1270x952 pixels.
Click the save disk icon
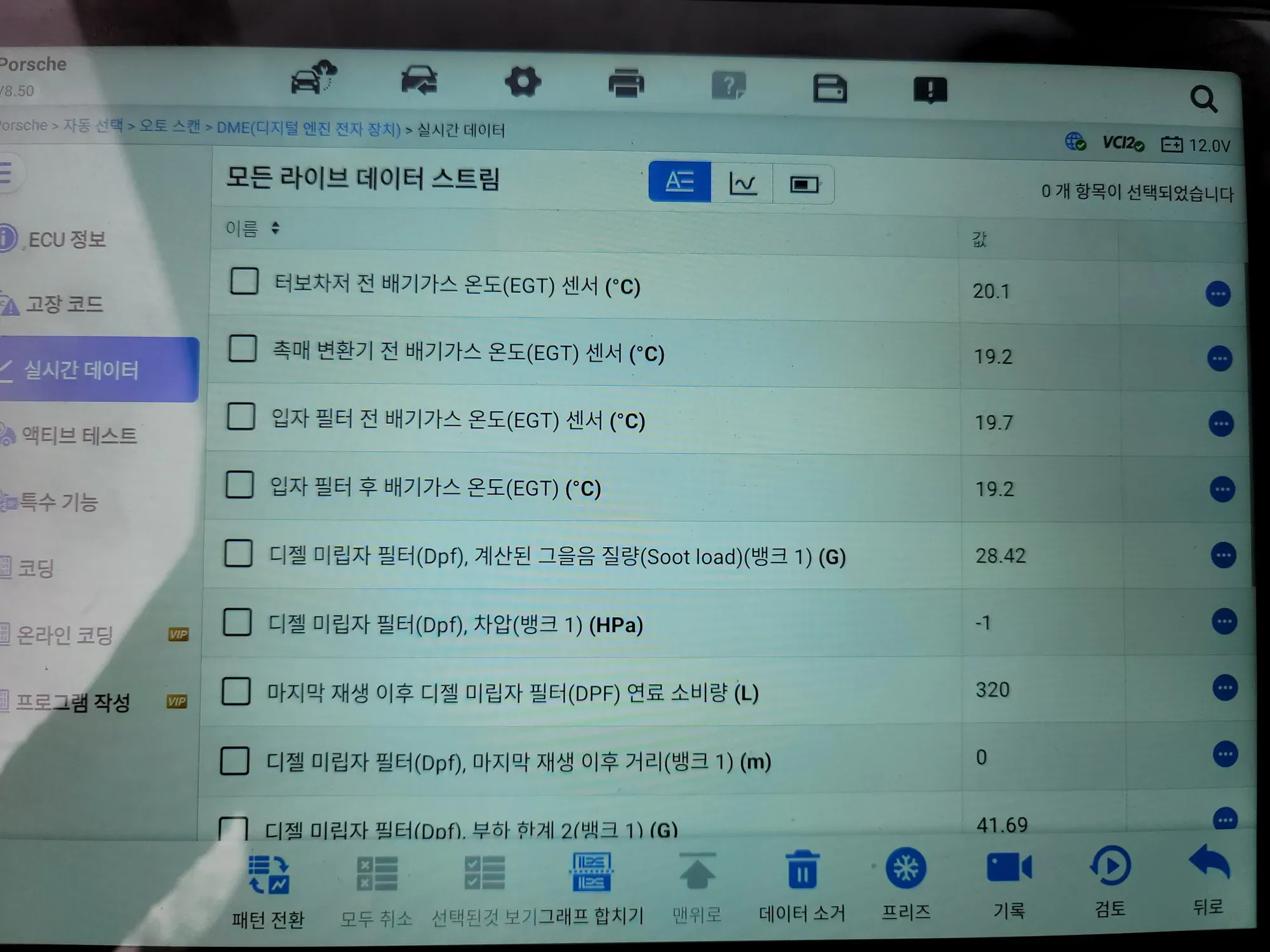tap(830, 88)
